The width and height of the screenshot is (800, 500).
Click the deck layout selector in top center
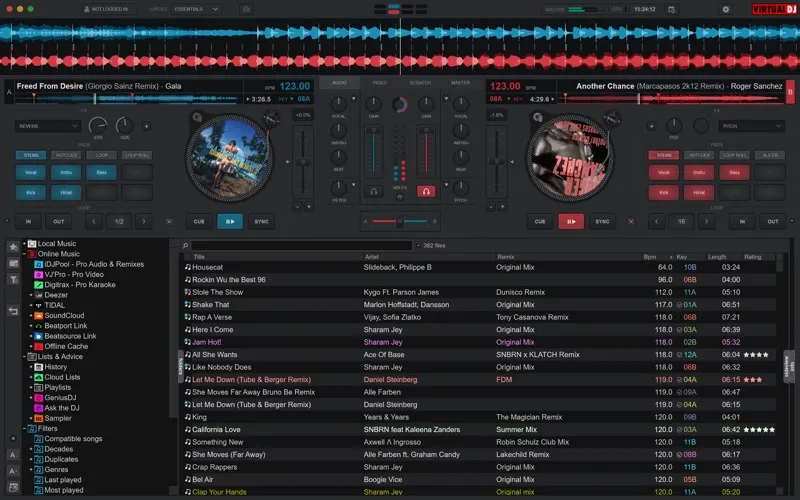pos(401,9)
